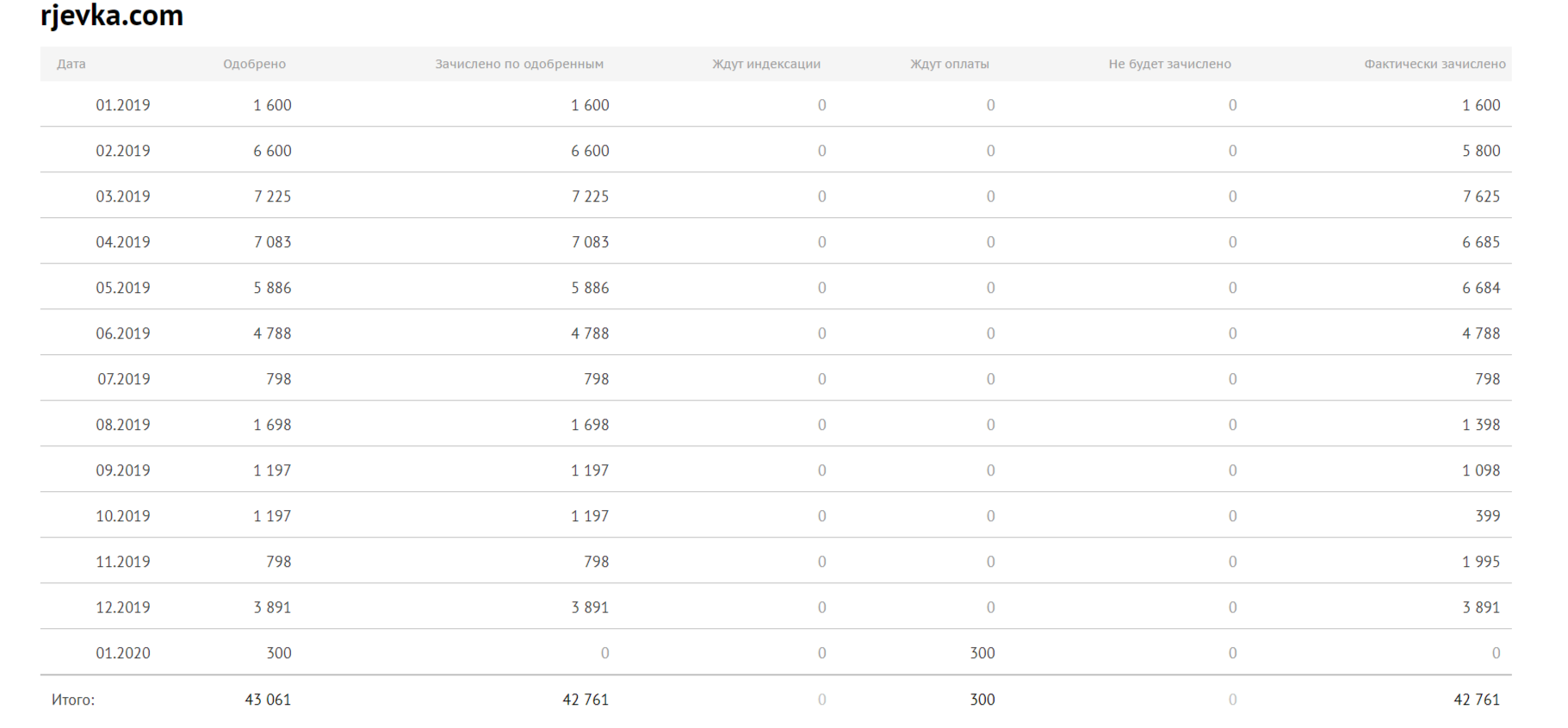Click the Фактически зачислено column header
Viewport: 1568px width, 728px height.
1435,64
